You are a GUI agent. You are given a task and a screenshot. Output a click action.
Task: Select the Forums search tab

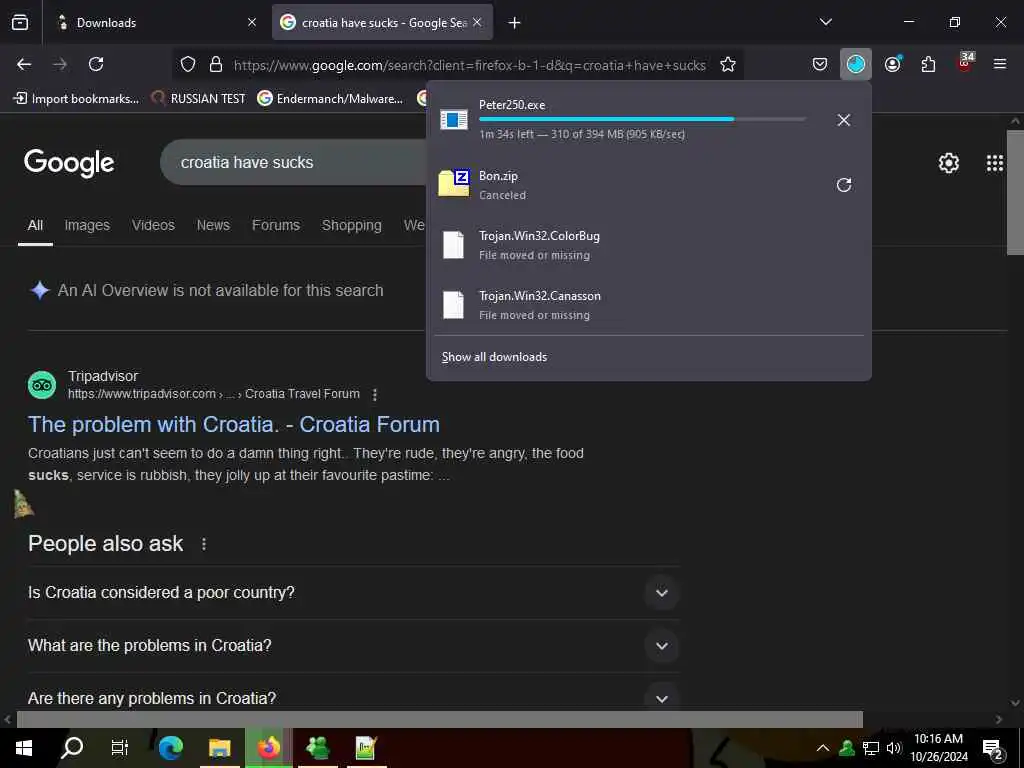pos(276,225)
